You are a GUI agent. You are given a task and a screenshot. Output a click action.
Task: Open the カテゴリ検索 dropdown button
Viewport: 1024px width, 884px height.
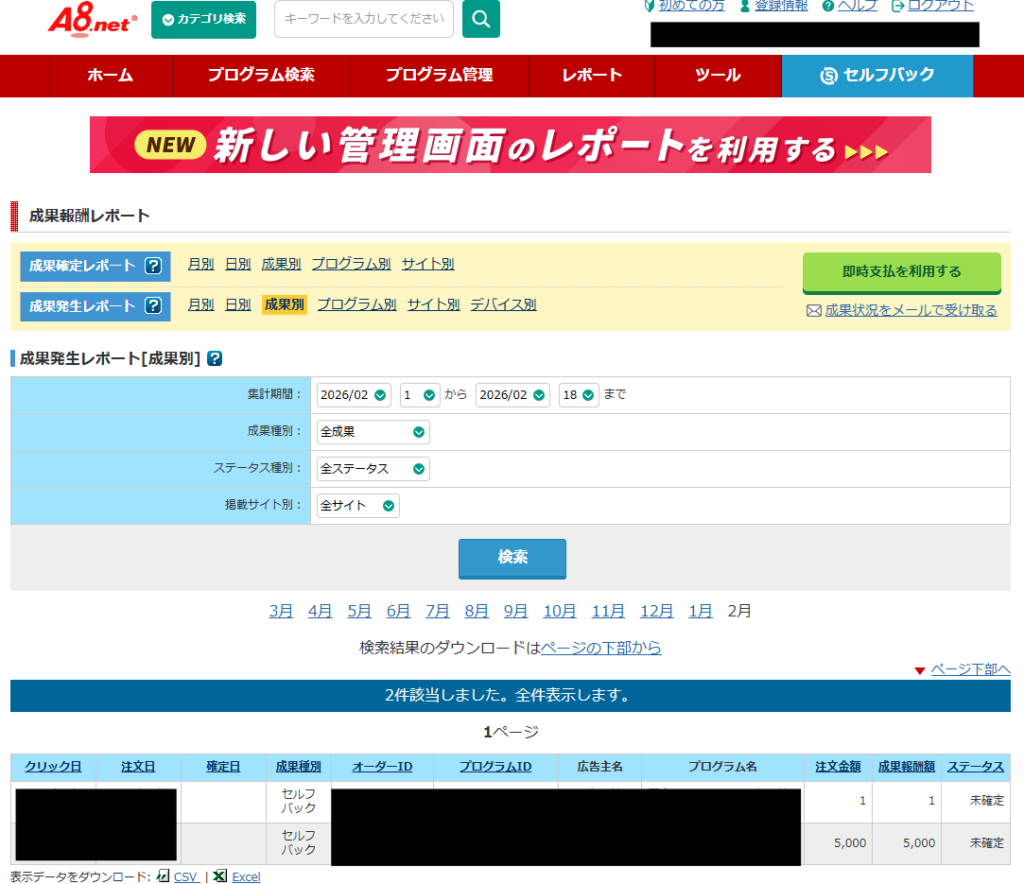tap(203, 20)
